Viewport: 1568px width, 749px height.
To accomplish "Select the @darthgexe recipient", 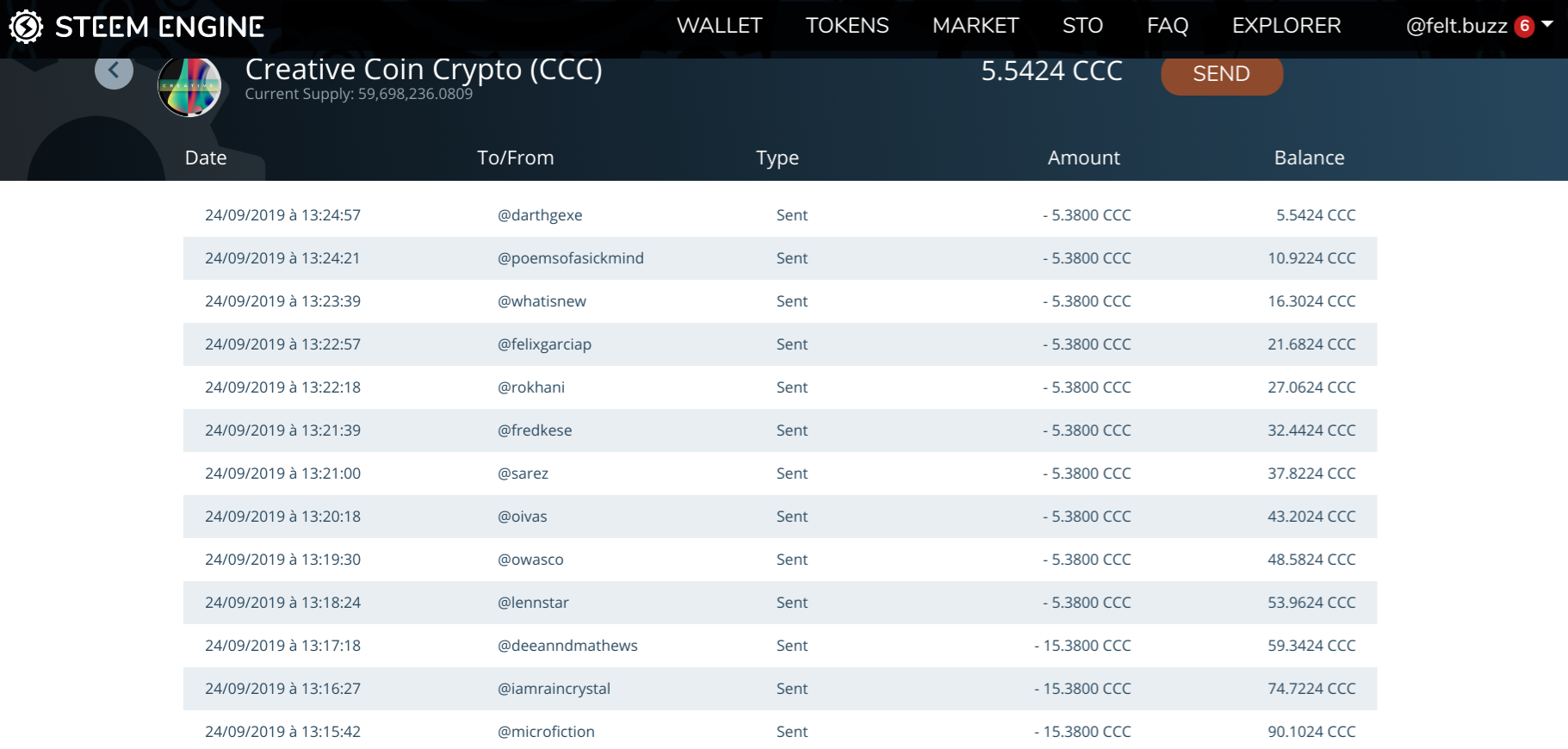I will [x=540, y=215].
